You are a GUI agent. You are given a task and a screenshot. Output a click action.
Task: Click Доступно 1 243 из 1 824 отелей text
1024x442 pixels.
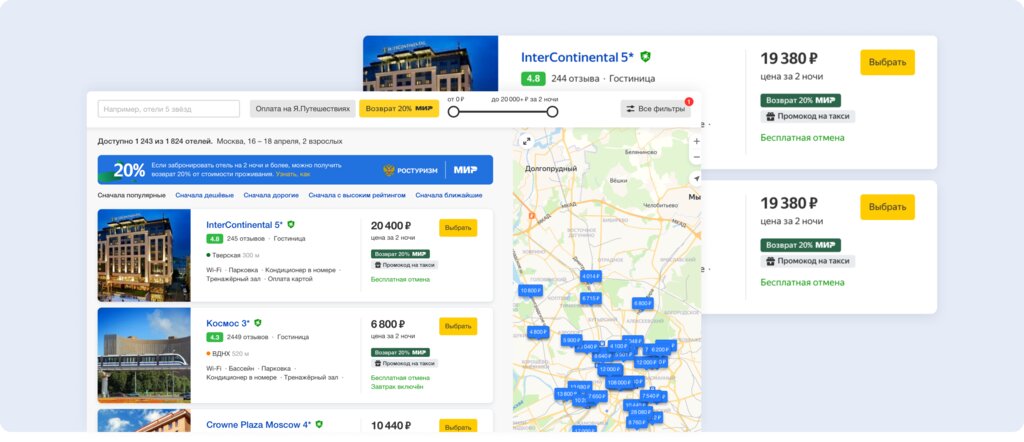(155, 141)
